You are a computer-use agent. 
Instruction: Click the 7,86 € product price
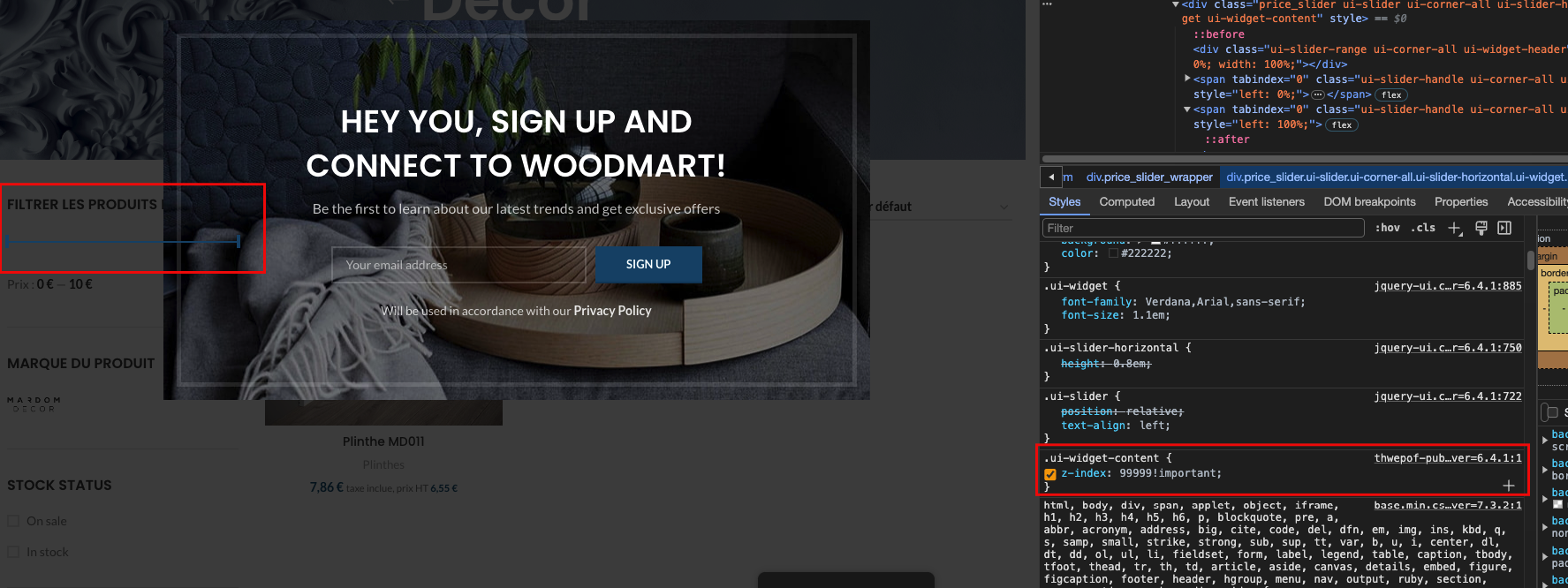click(x=326, y=487)
